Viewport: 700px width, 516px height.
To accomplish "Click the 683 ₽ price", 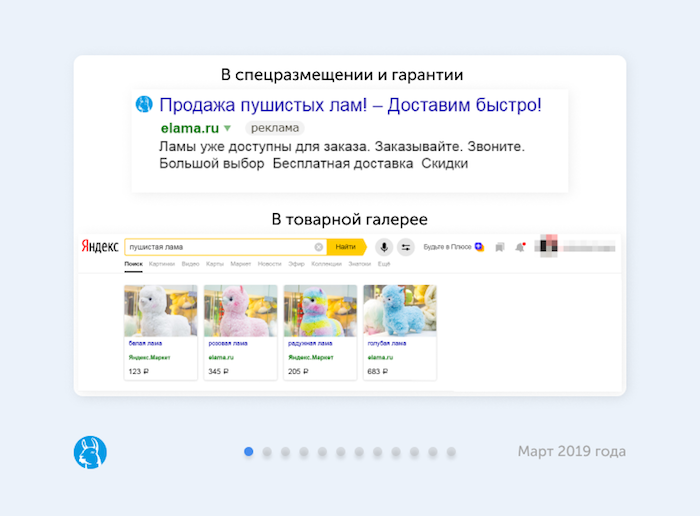I will pyautogui.click(x=378, y=371).
